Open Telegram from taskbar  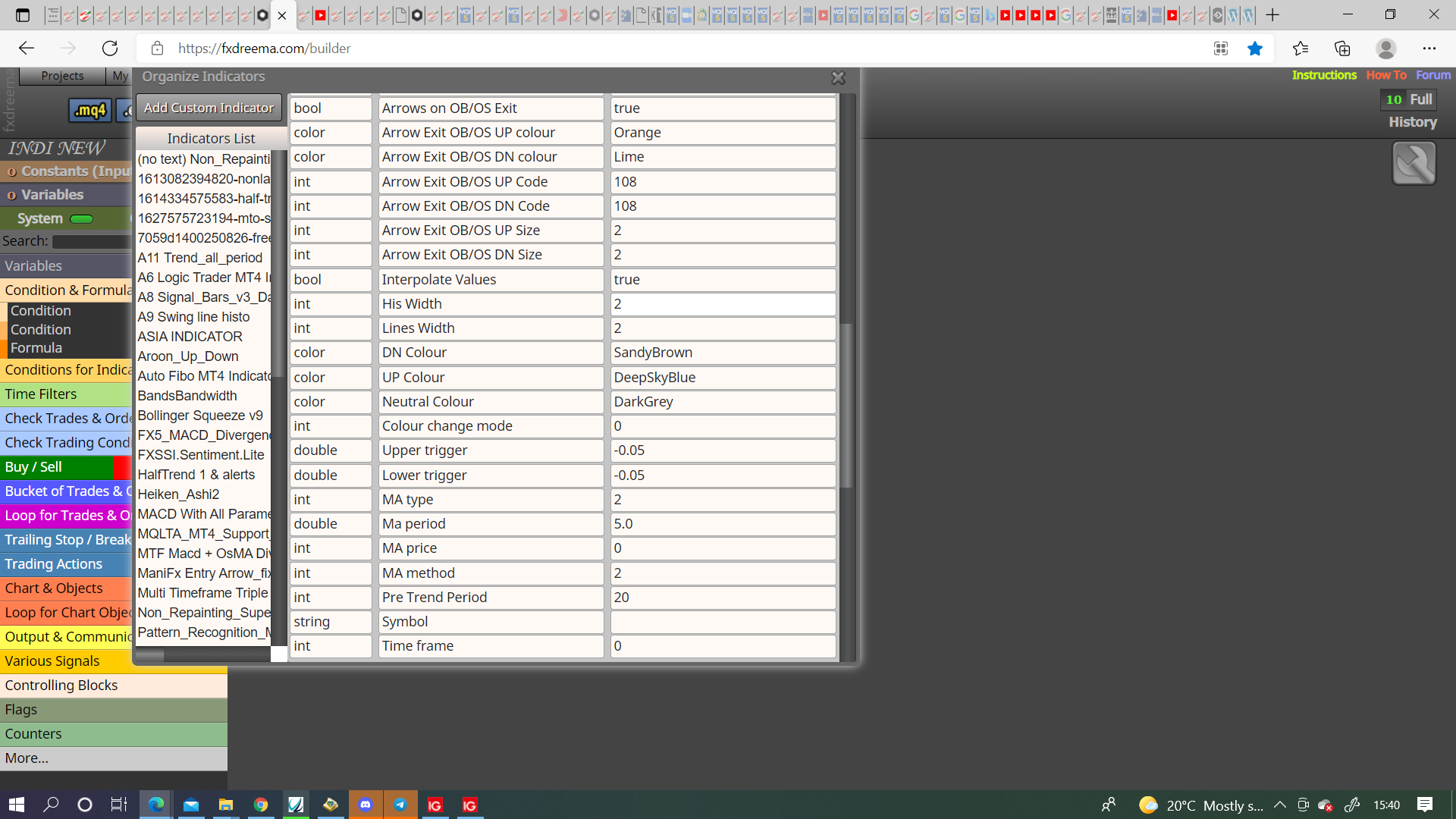pyautogui.click(x=400, y=805)
